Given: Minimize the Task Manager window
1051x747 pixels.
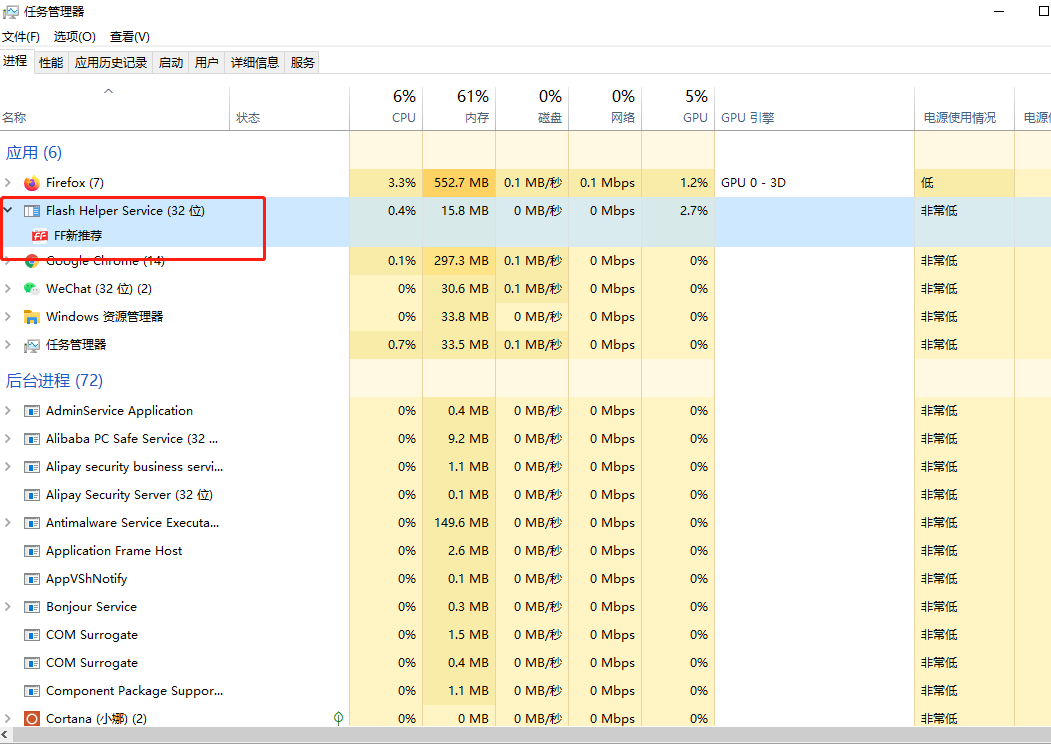Looking at the screenshot, I should coord(999,11).
